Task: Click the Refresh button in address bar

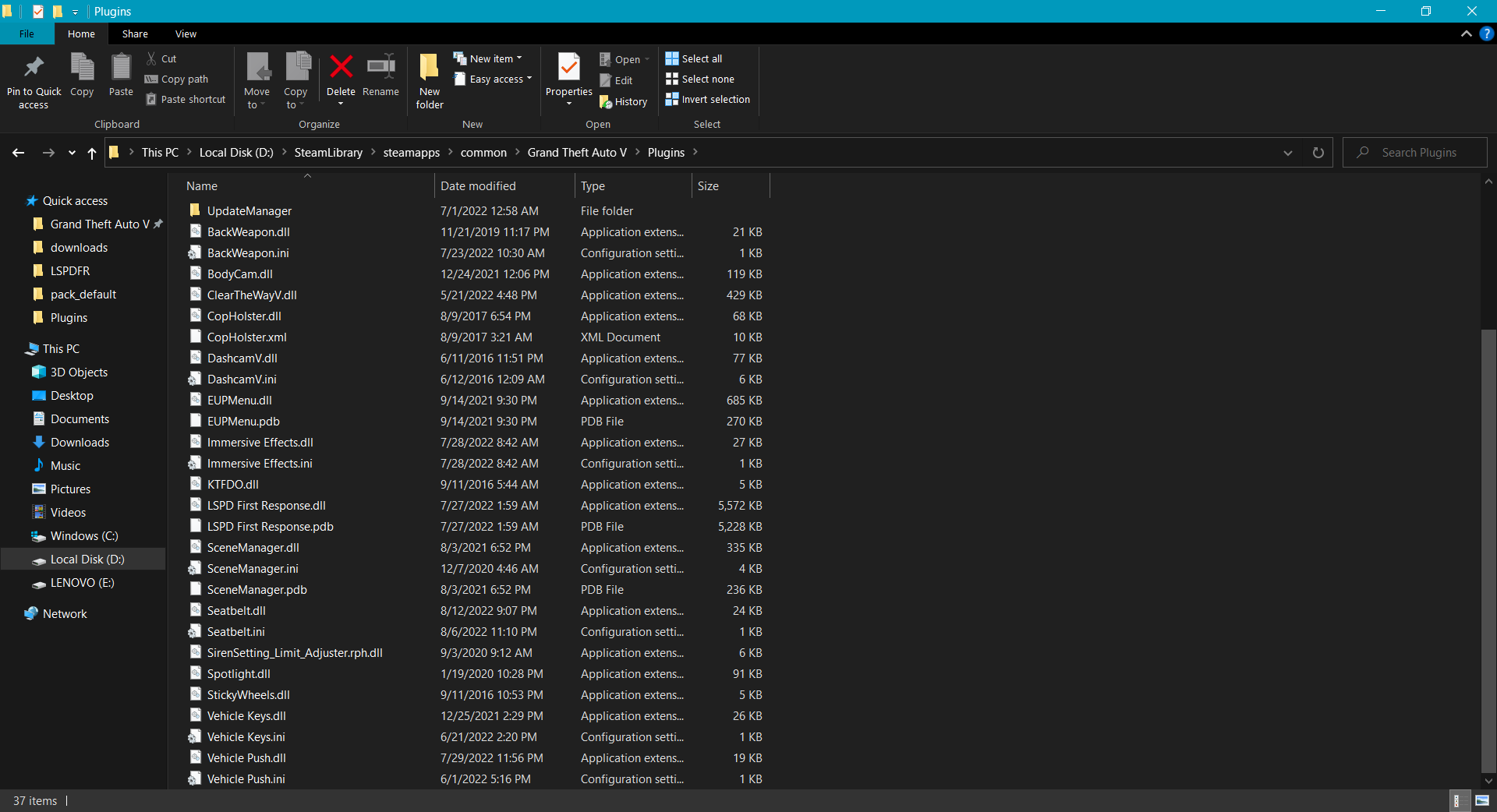Action: (x=1318, y=153)
